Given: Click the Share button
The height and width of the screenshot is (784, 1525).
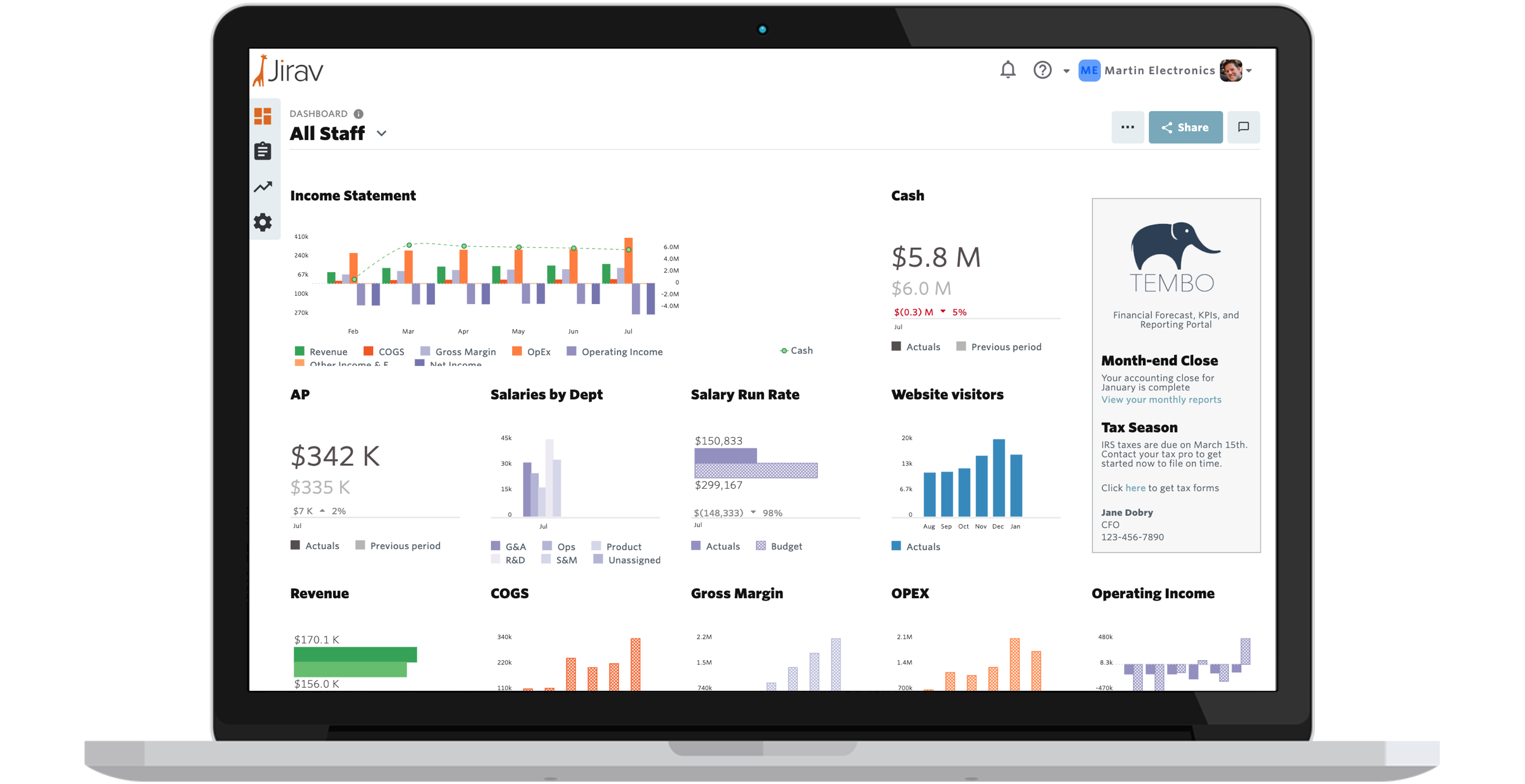Looking at the screenshot, I should click(1186, 126).
